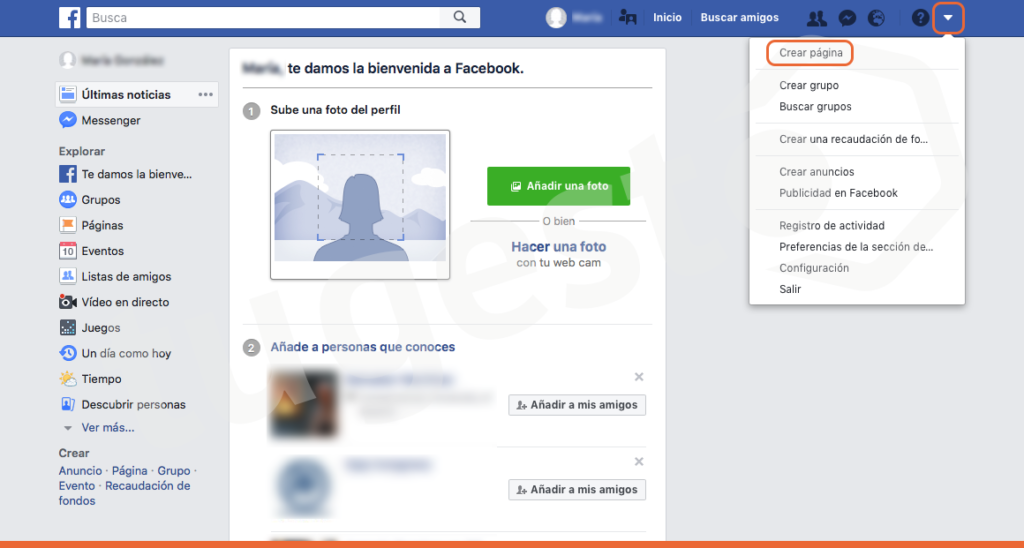This screenshot has width=1024, height=548.
Task: Open first suggested friend's photo
Action: click(303, 404)
